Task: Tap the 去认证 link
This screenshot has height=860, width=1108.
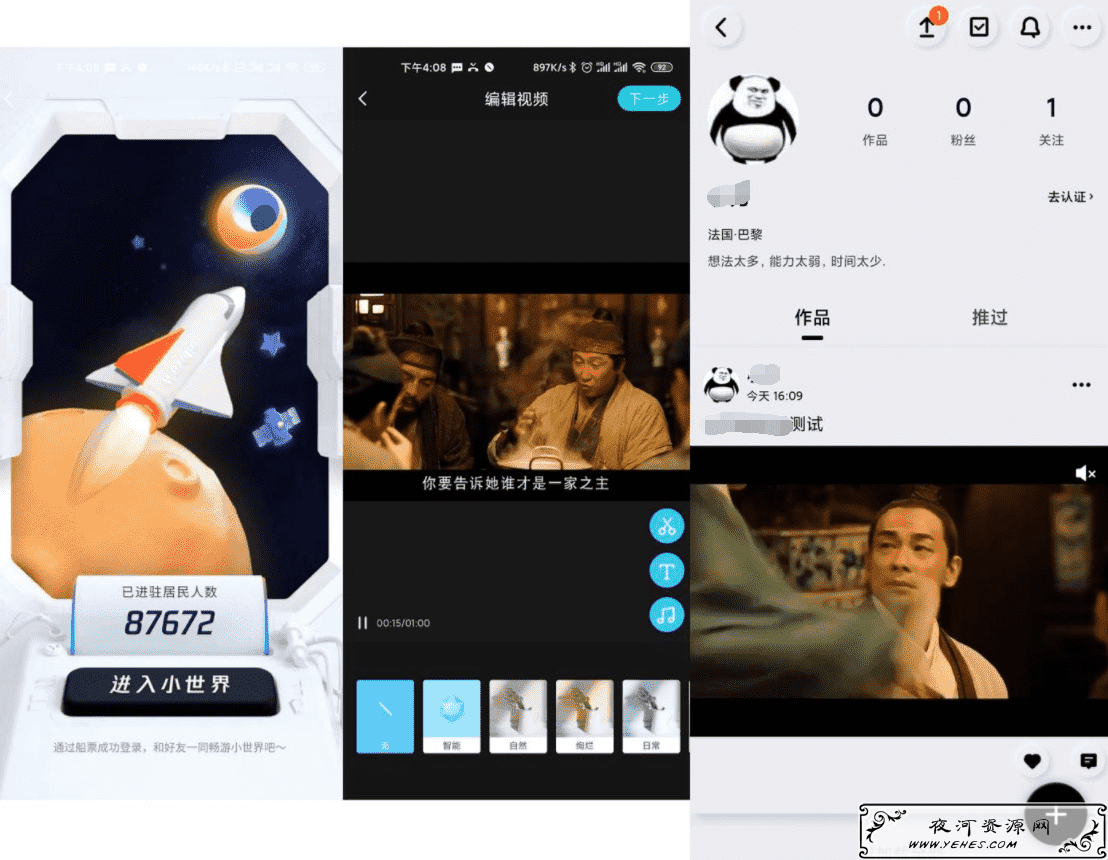Action: point(1070,196)
